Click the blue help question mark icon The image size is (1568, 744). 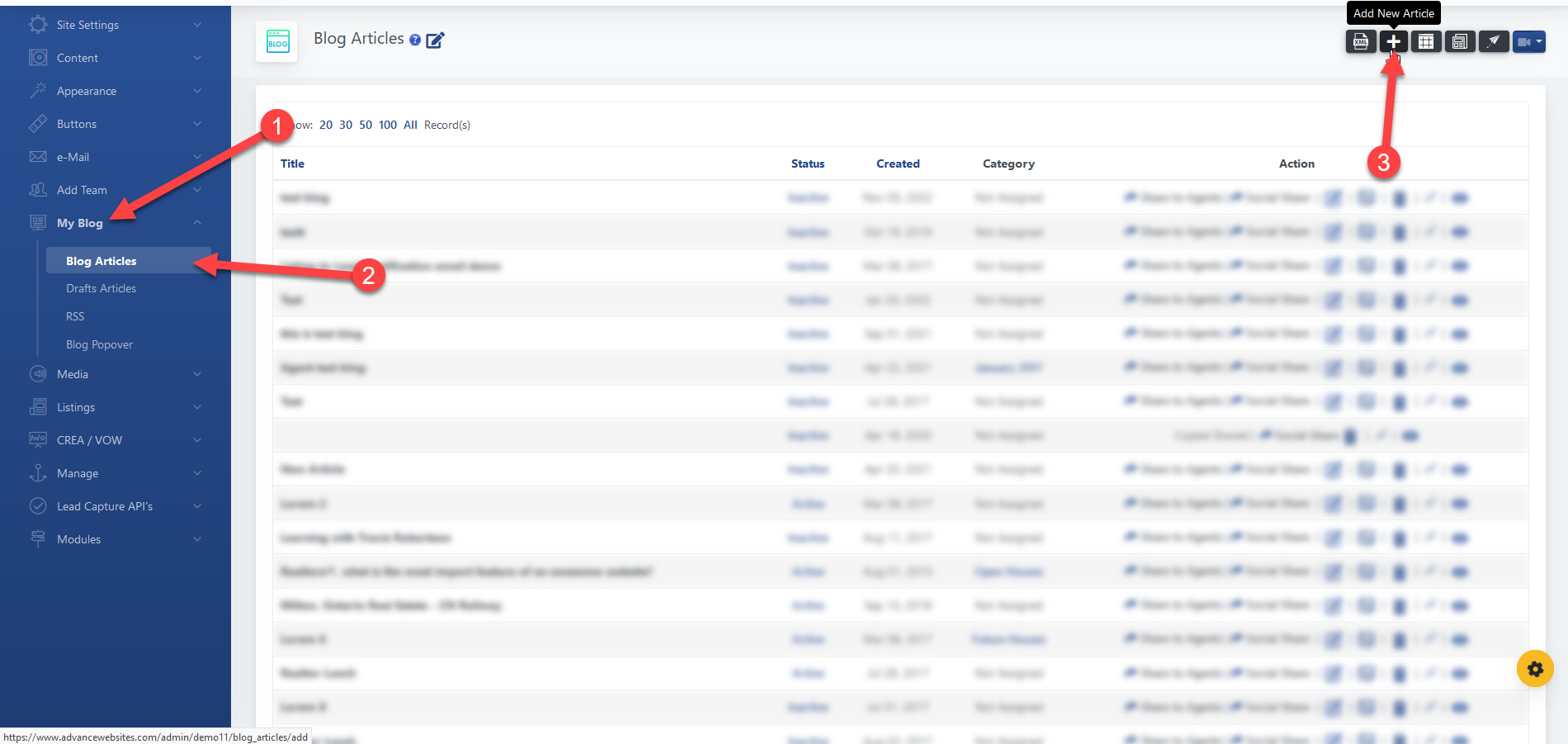(x=415, y=40)
